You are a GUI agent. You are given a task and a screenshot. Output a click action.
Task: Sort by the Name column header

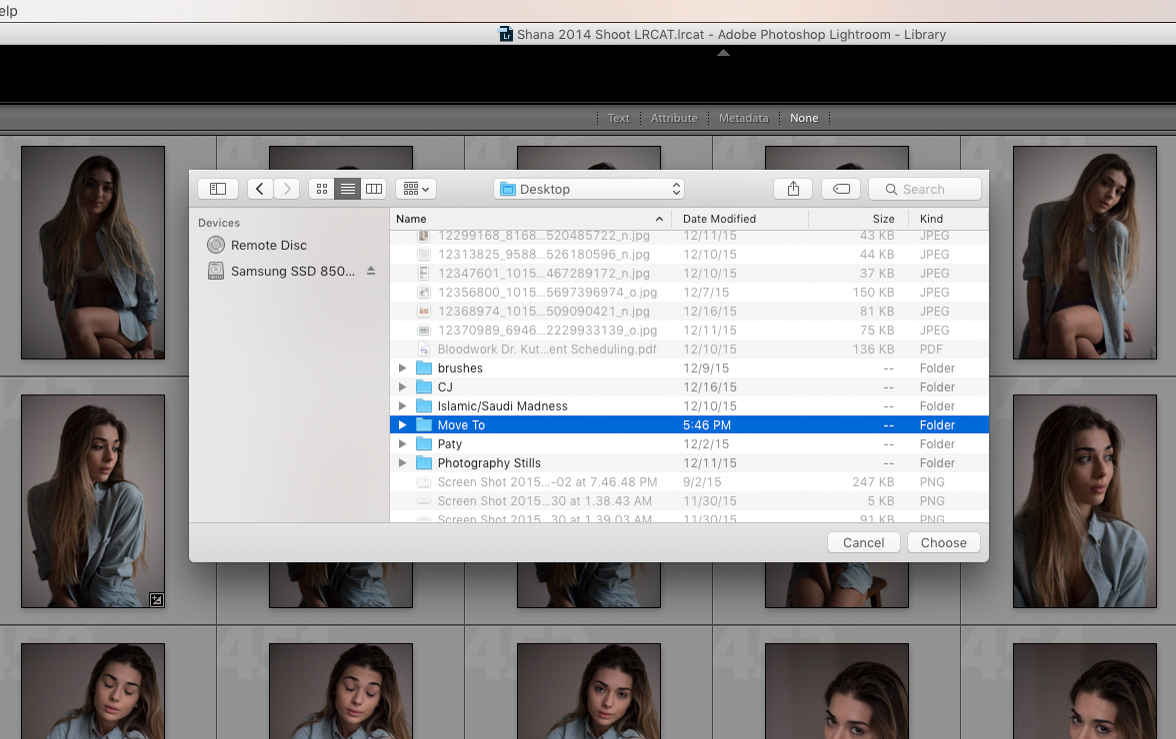[x=412, y=218]
